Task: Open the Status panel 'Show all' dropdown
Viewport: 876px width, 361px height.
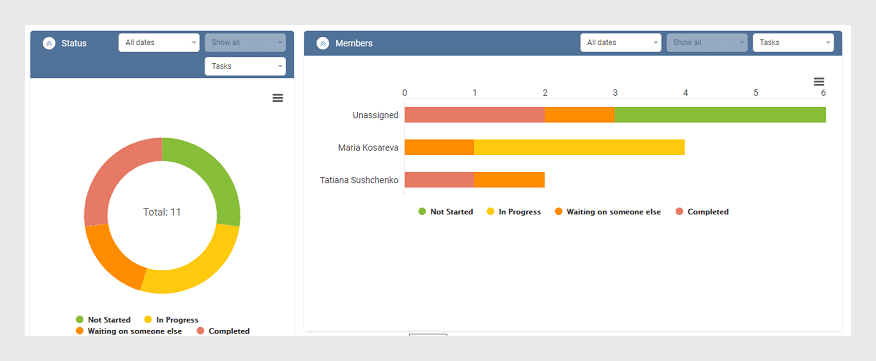Action: click(x=245, y=42)
